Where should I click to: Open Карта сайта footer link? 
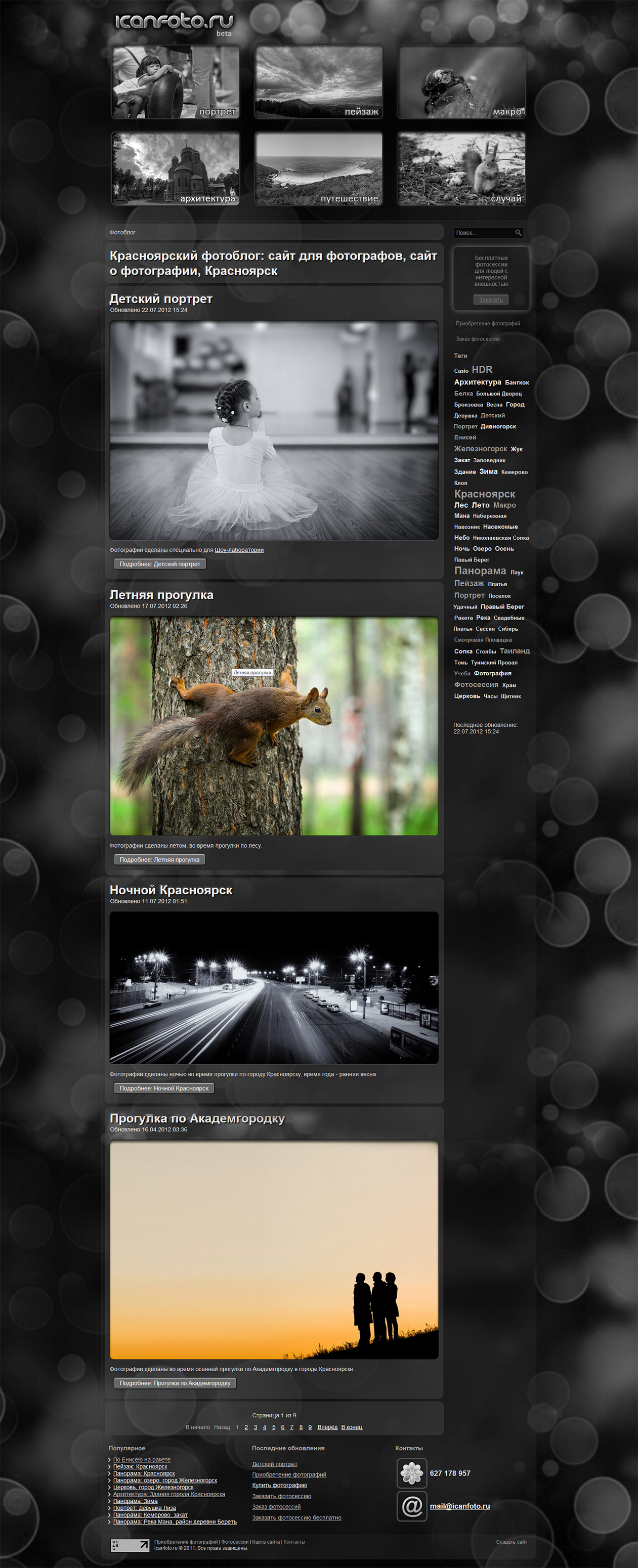[266, 1542]
